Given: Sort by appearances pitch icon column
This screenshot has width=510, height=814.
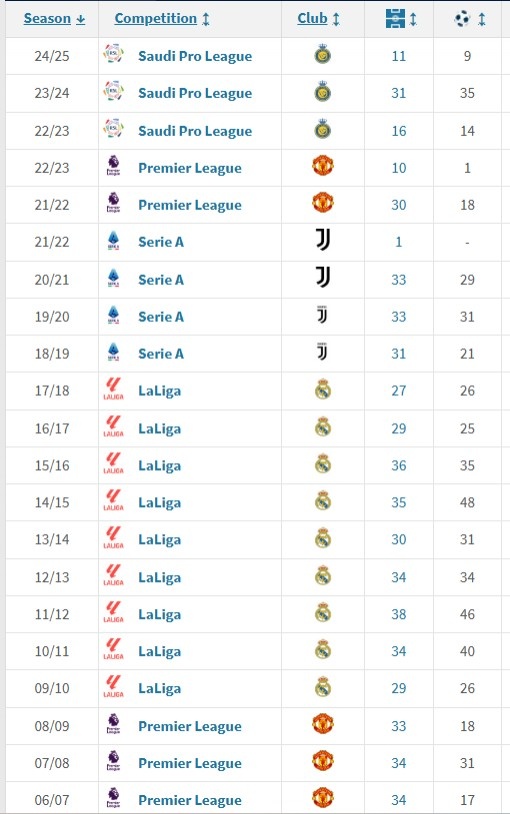Looking at the screenshot, I should point(401,19).
